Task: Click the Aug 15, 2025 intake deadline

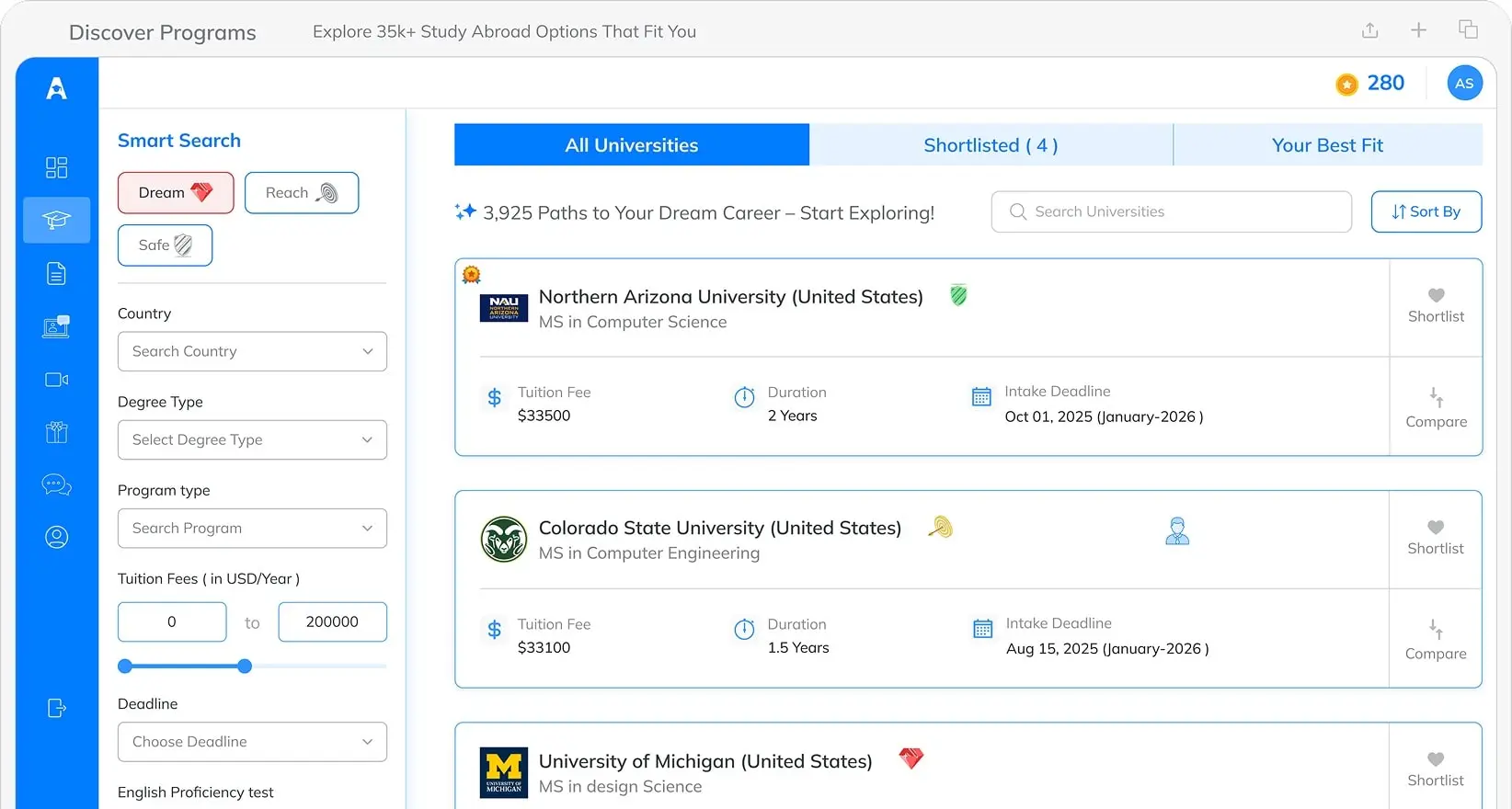Action: [x=1107, y=648]
